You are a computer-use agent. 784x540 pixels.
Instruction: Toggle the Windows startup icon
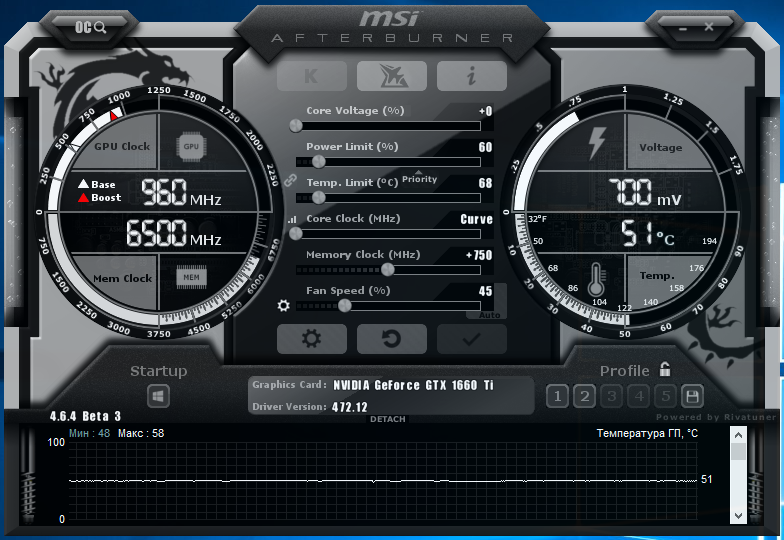158,397
